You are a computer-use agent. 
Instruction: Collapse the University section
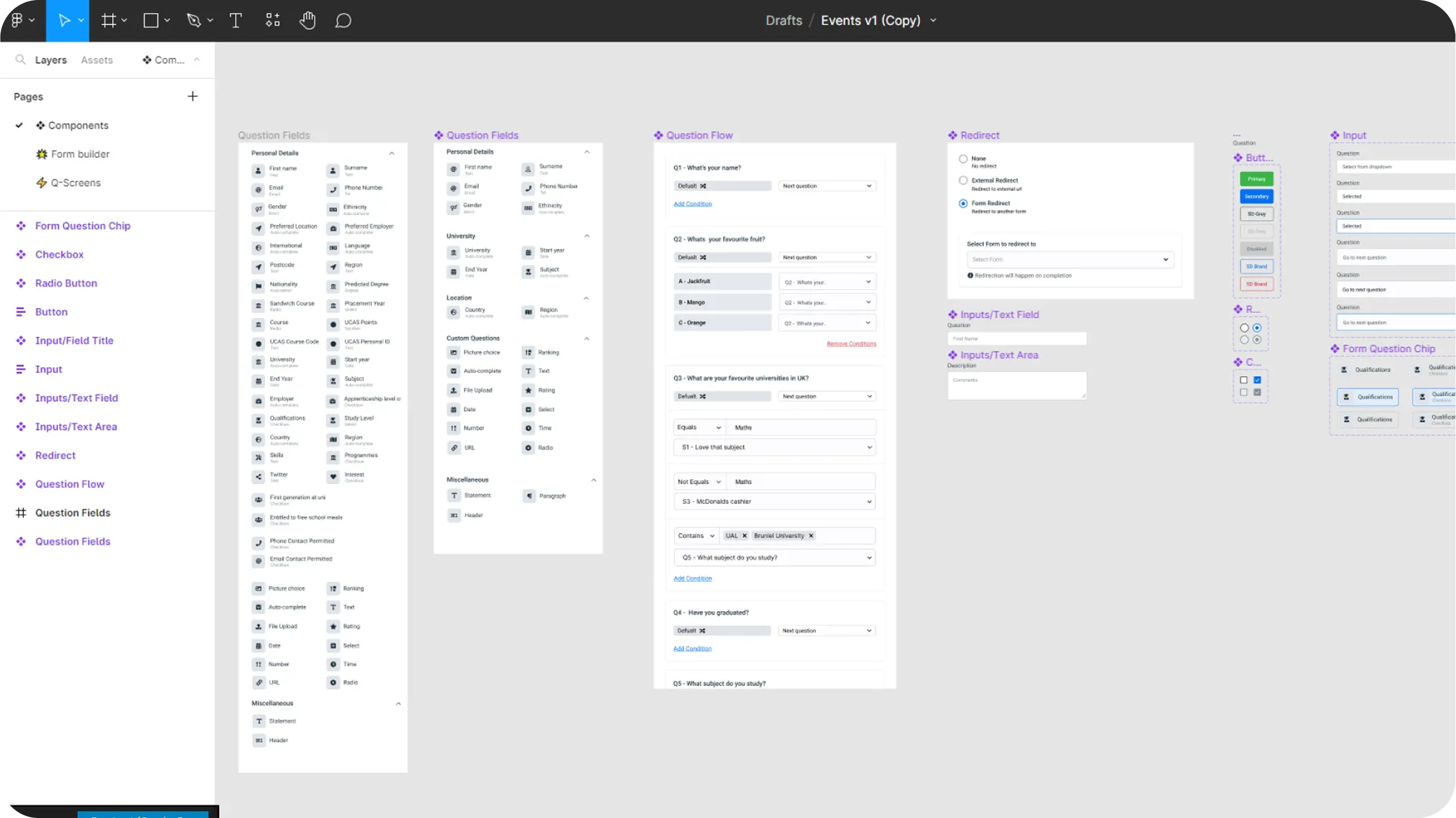pos(587,236)
